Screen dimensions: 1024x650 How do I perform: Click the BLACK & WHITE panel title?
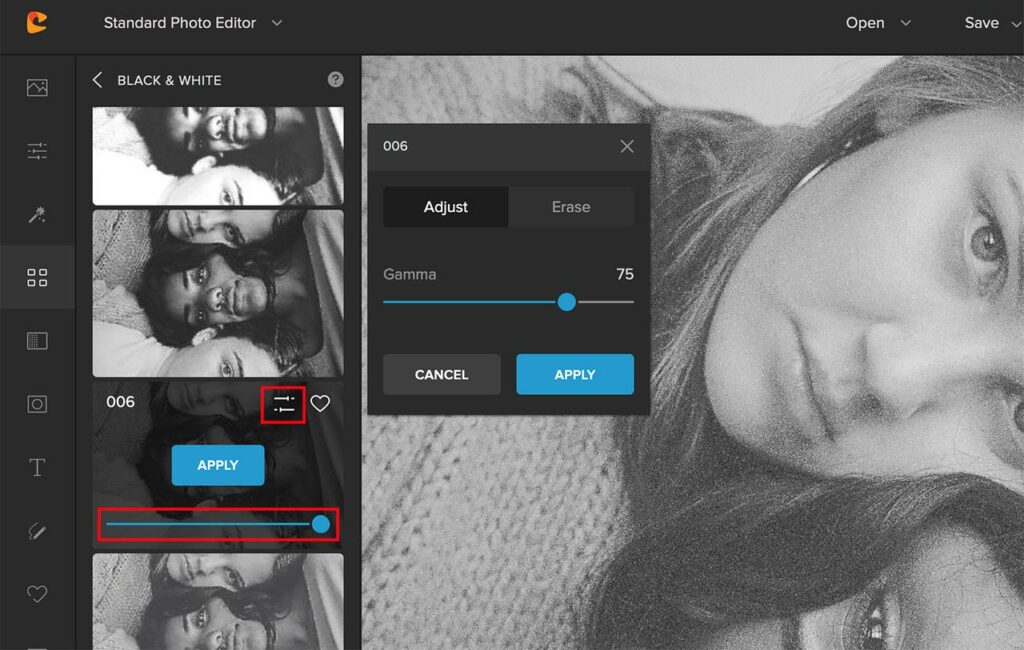[x=169, y=80]
